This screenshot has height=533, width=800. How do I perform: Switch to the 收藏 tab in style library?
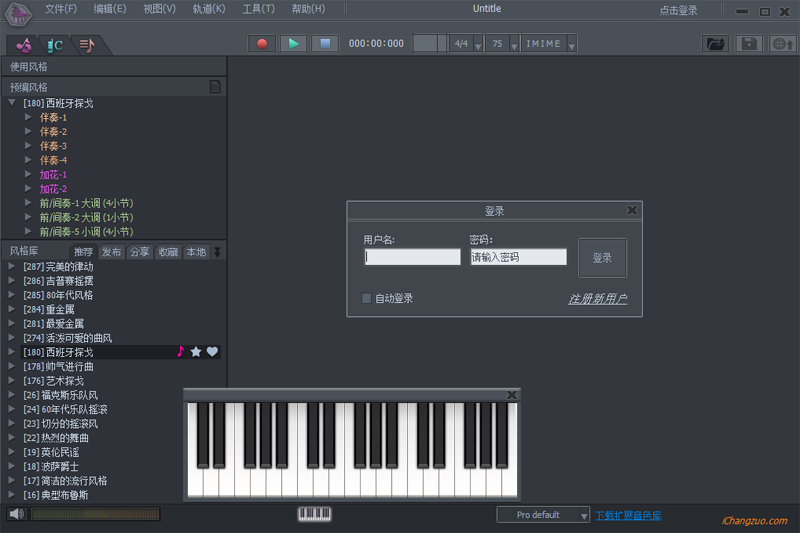tap(168, 252)
